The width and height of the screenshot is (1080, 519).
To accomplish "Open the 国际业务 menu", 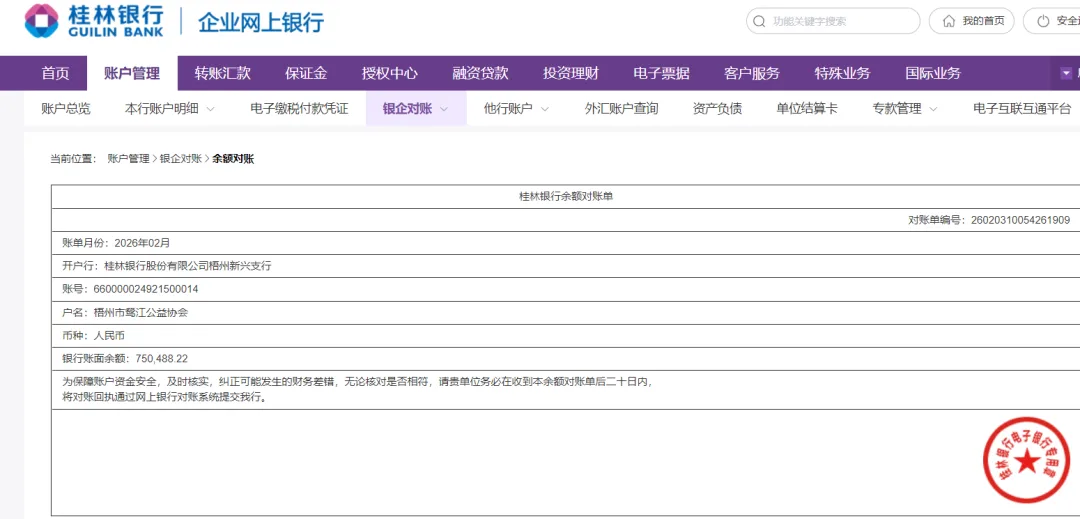I will 933,73.
